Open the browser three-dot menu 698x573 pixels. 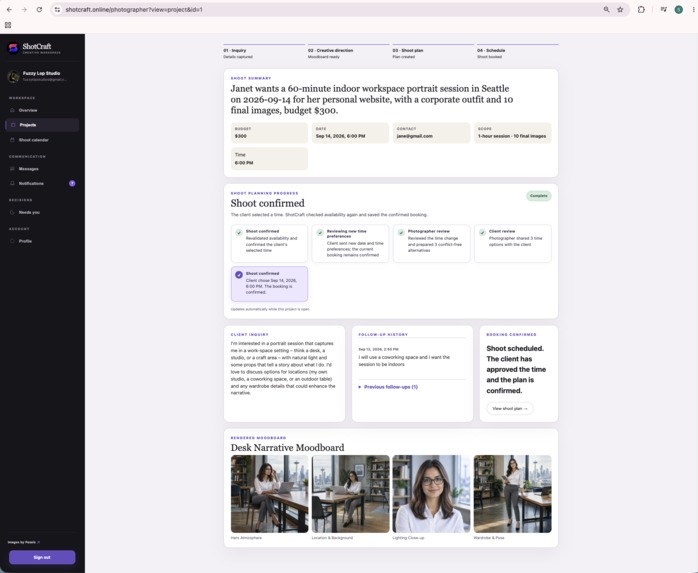pos(693,9)
